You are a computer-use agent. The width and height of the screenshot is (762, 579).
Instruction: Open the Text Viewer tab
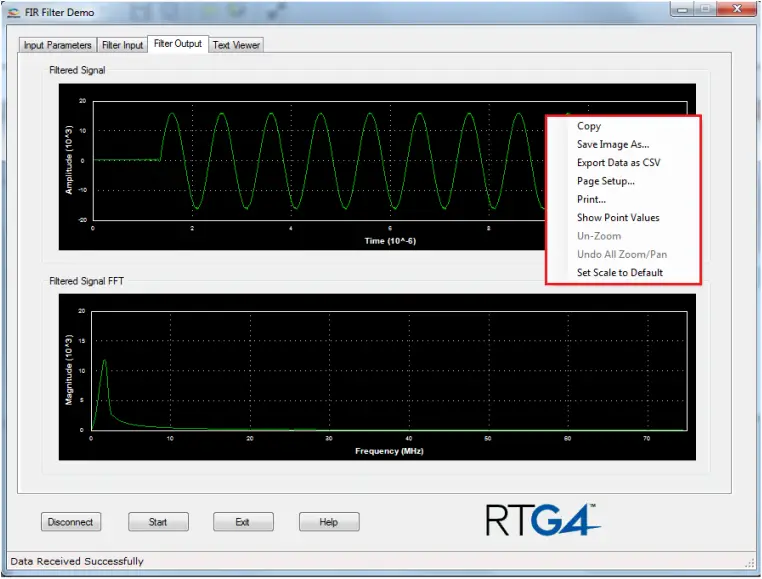tap(236, 45)
